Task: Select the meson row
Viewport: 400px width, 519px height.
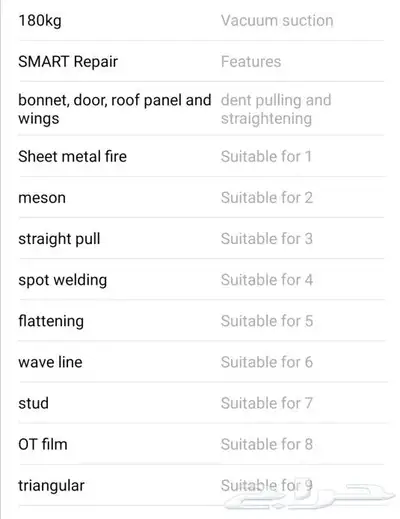Action: [x=201, y=198]
